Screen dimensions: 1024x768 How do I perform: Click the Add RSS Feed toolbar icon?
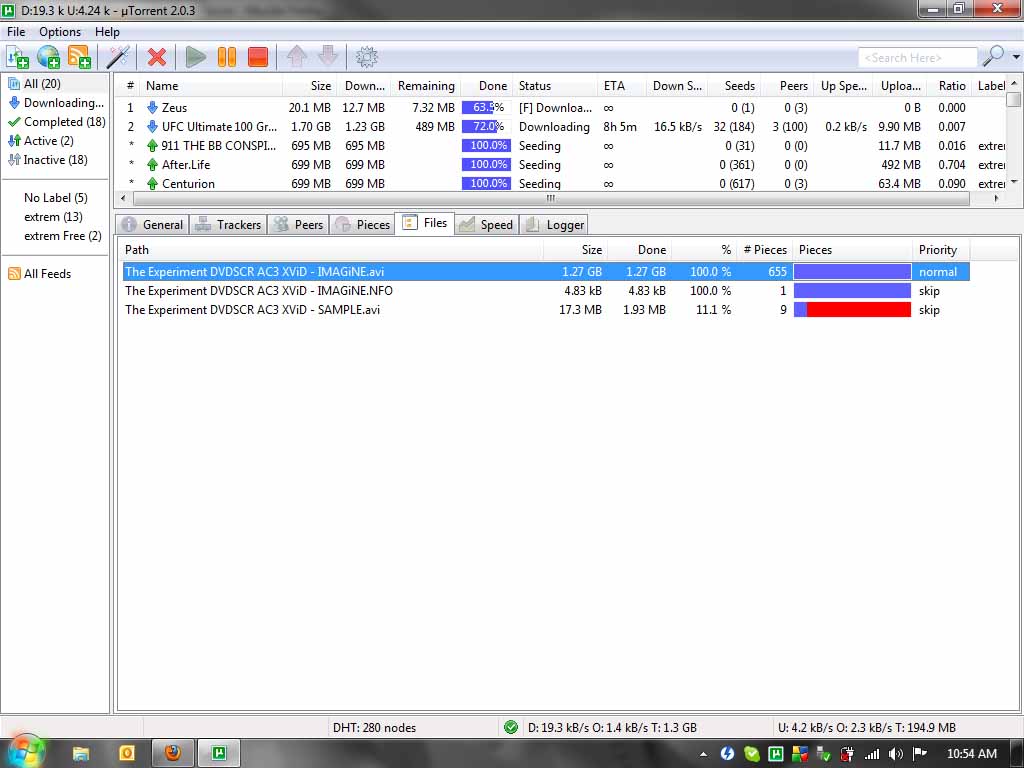tap(79, 57)
